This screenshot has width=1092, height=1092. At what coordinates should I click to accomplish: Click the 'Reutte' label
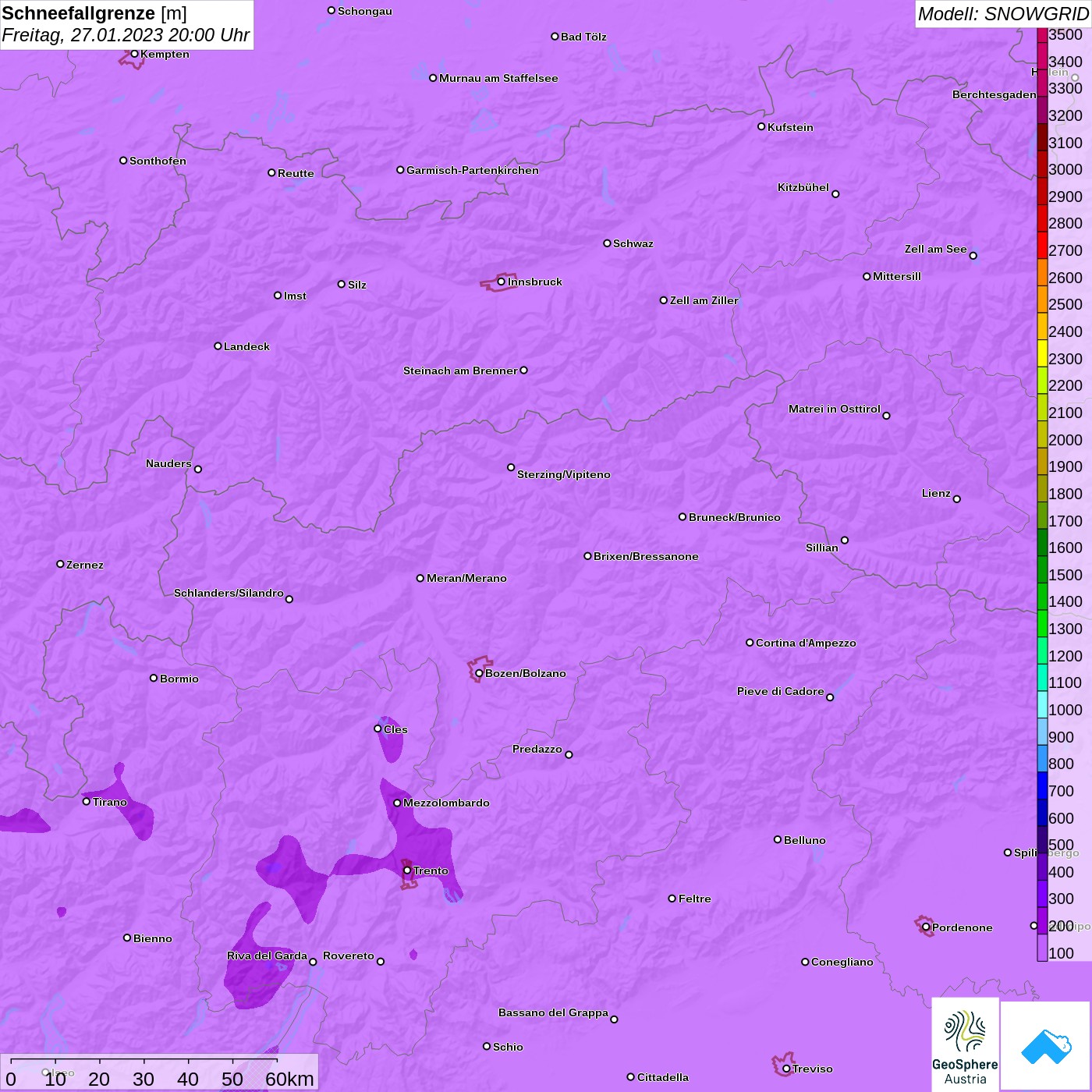click(296, 173)
